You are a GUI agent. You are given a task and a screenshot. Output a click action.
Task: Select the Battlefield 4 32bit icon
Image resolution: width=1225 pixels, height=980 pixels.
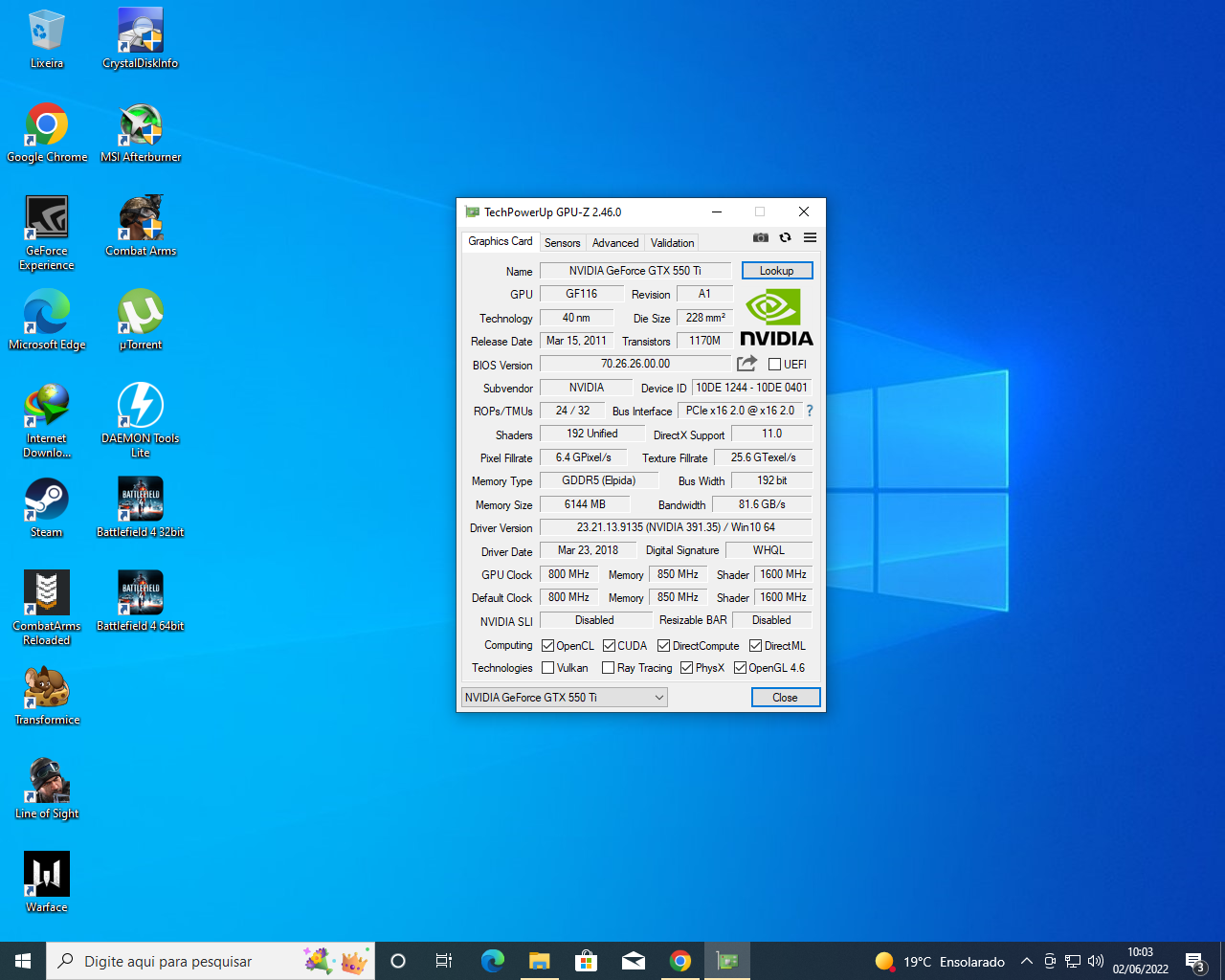coord(141,507)
